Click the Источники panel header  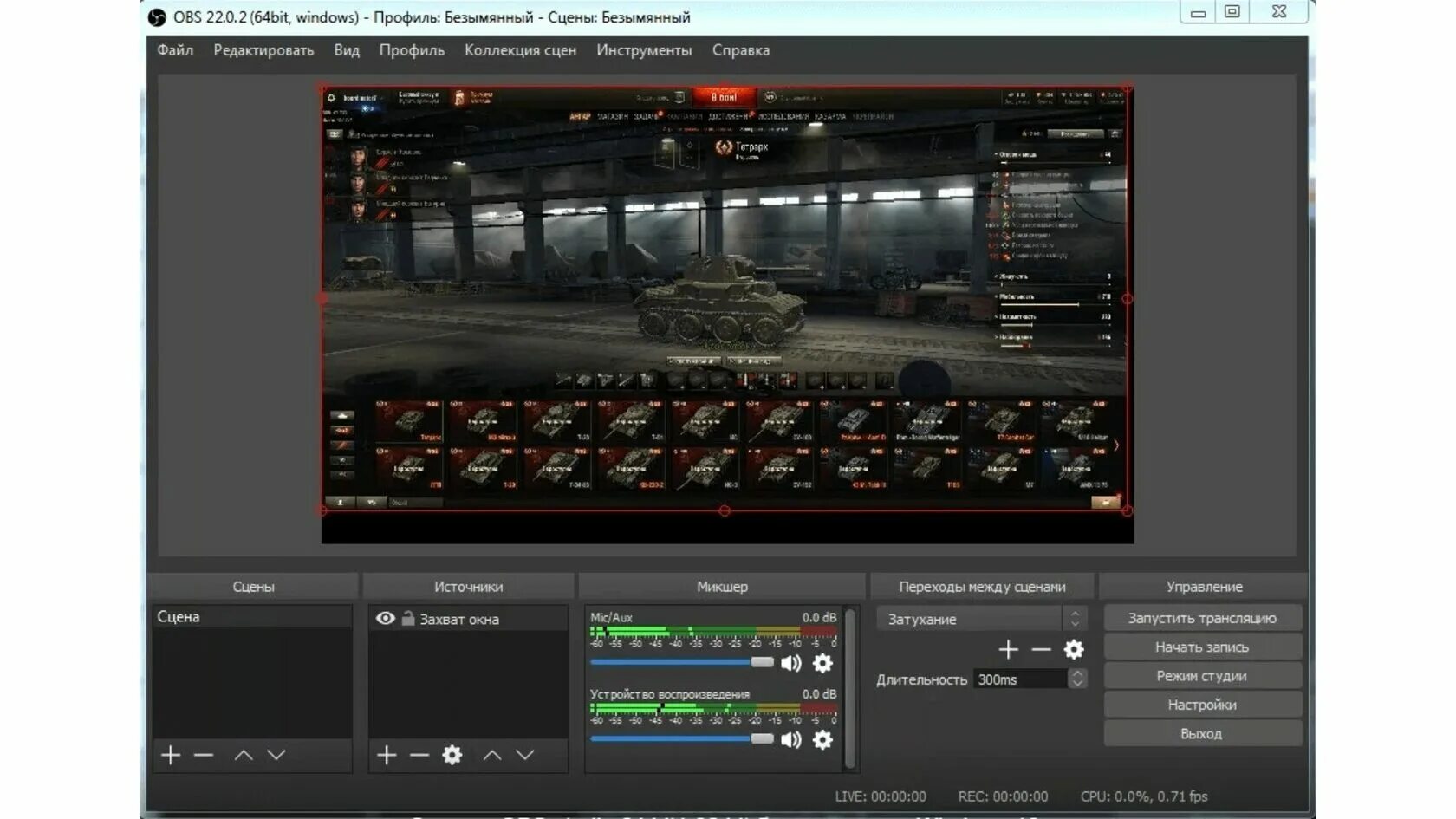click(468, 587)
